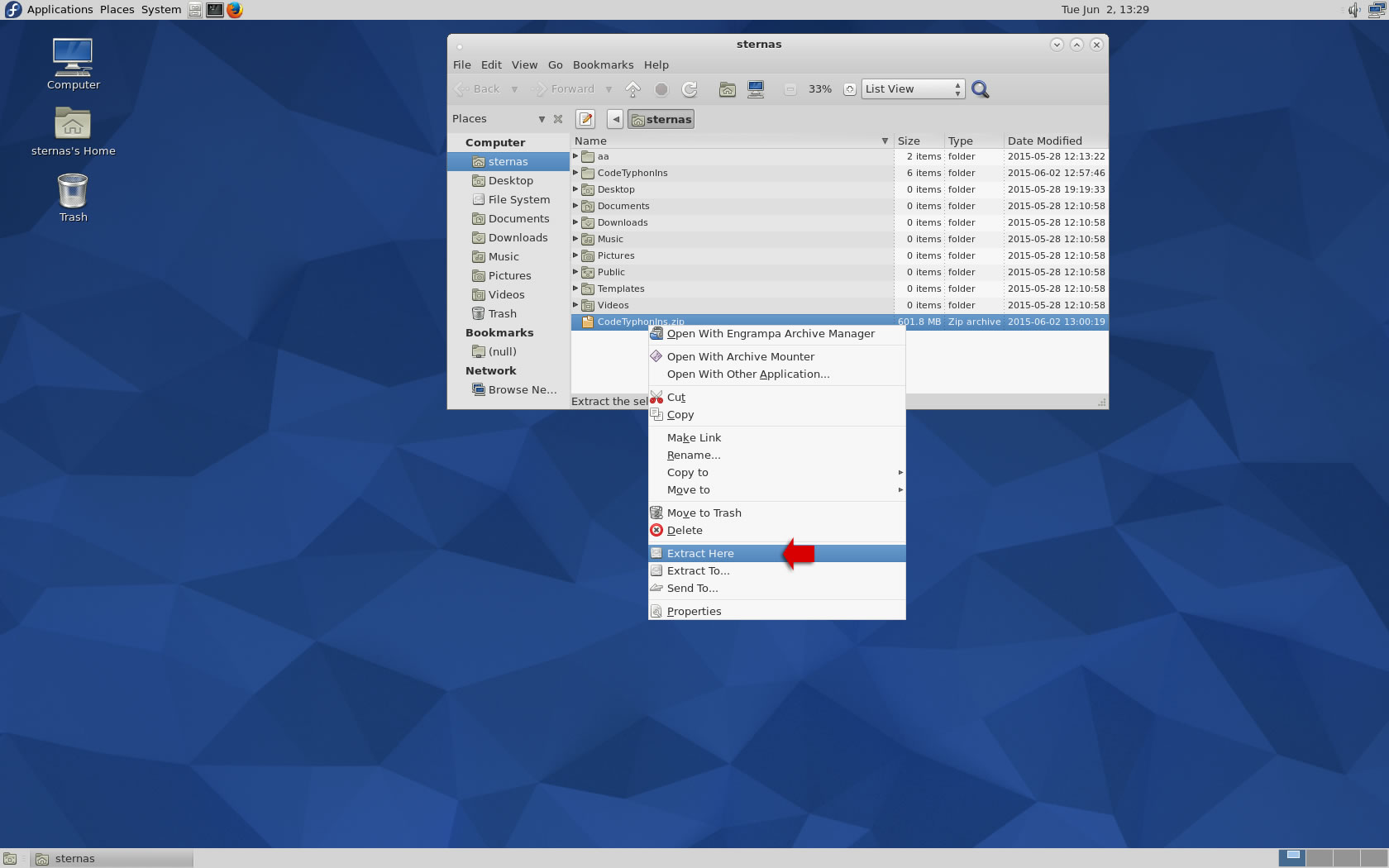
Task: Choose Open With Archive Mounter
Action: tap(777, 357)
